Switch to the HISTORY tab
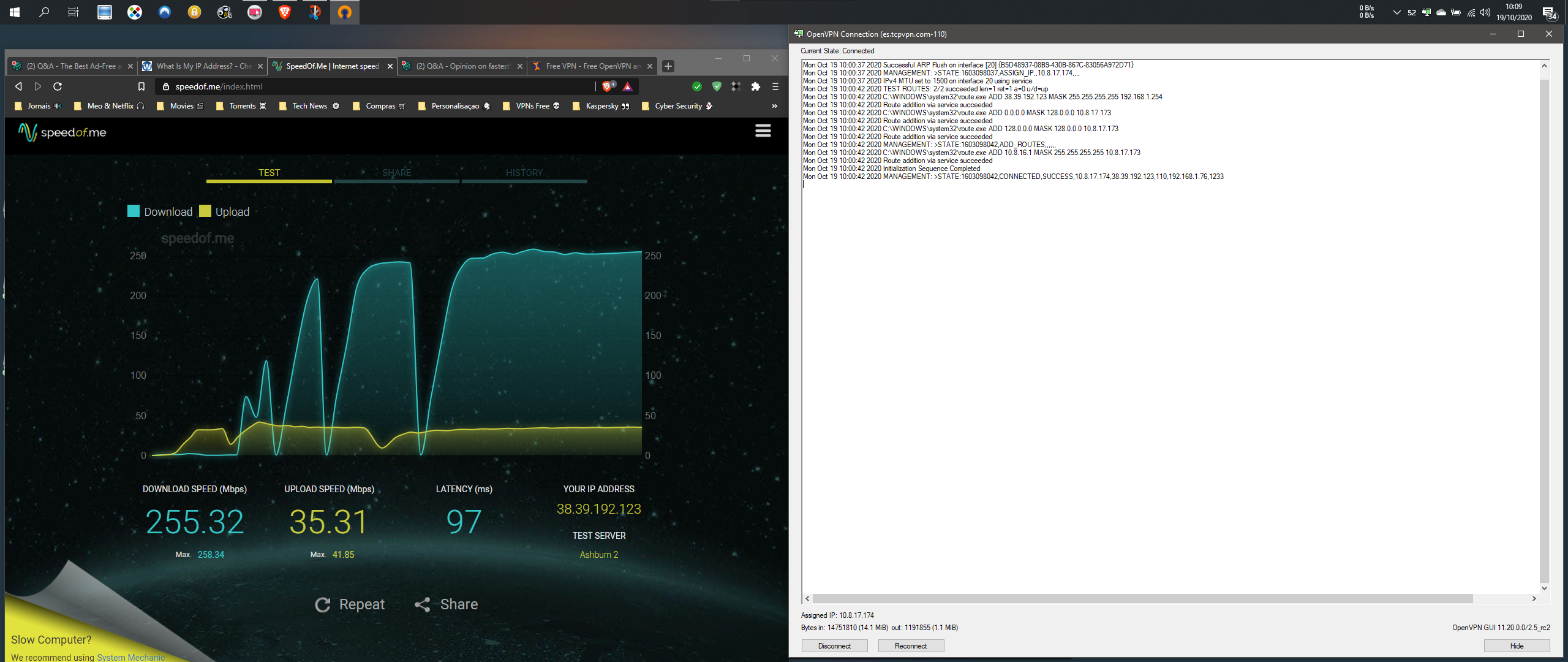This screenshot has width=1568, height=662. click(x=524, y=173)
